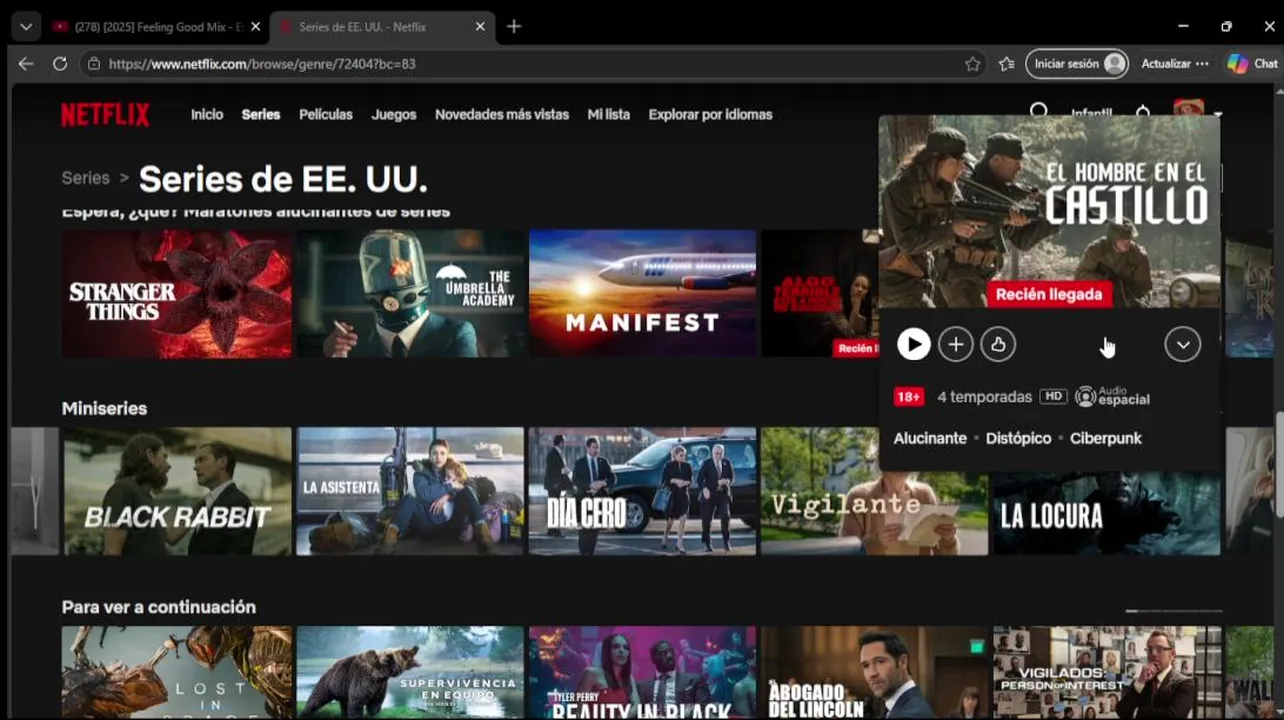Click the Distópico genre tag
Viewport: 1284px width, 720px height.
pyautogui.click(x=1018, y=438)
